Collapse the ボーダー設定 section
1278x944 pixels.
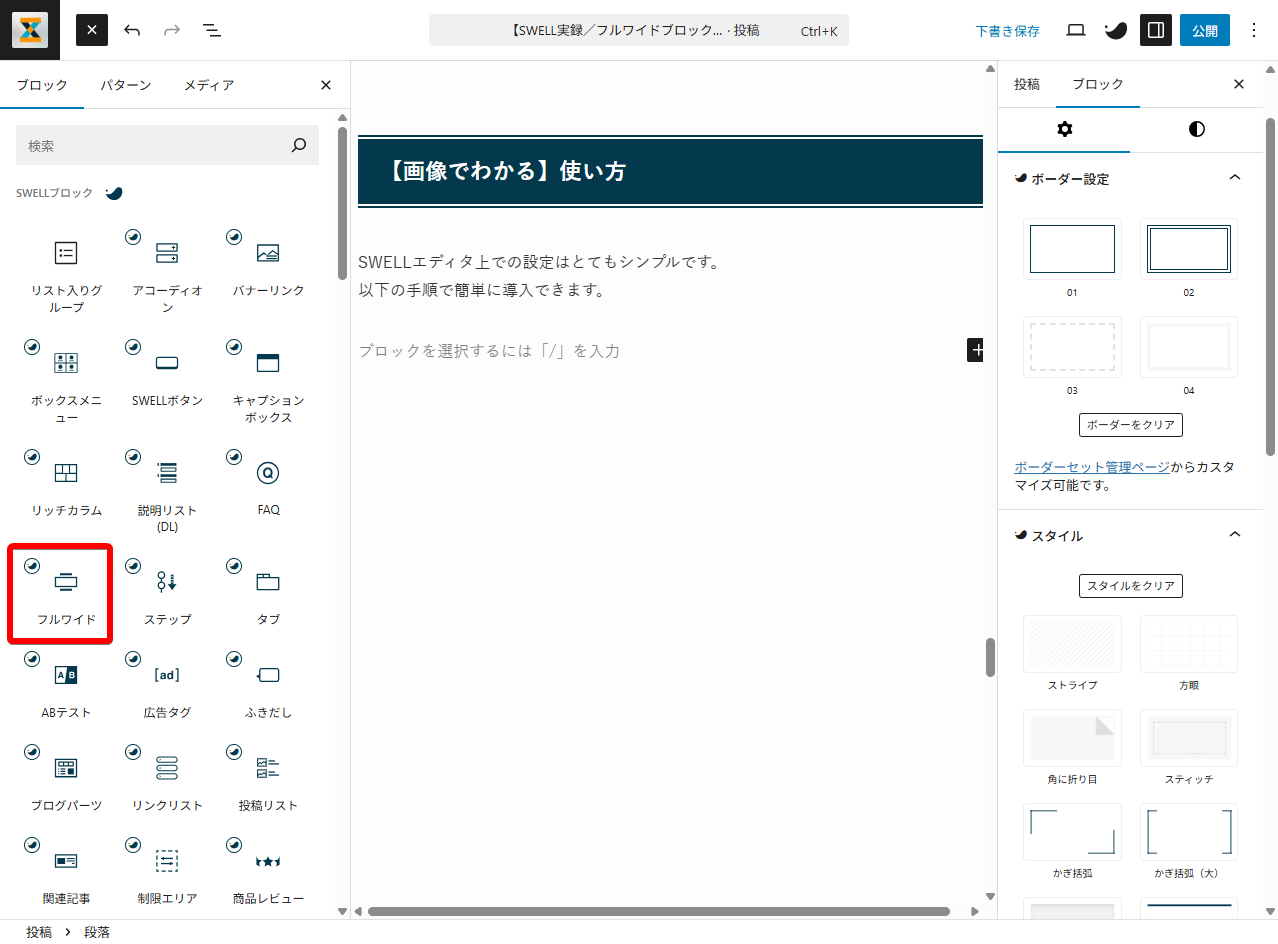click(x=1234, y=178)
